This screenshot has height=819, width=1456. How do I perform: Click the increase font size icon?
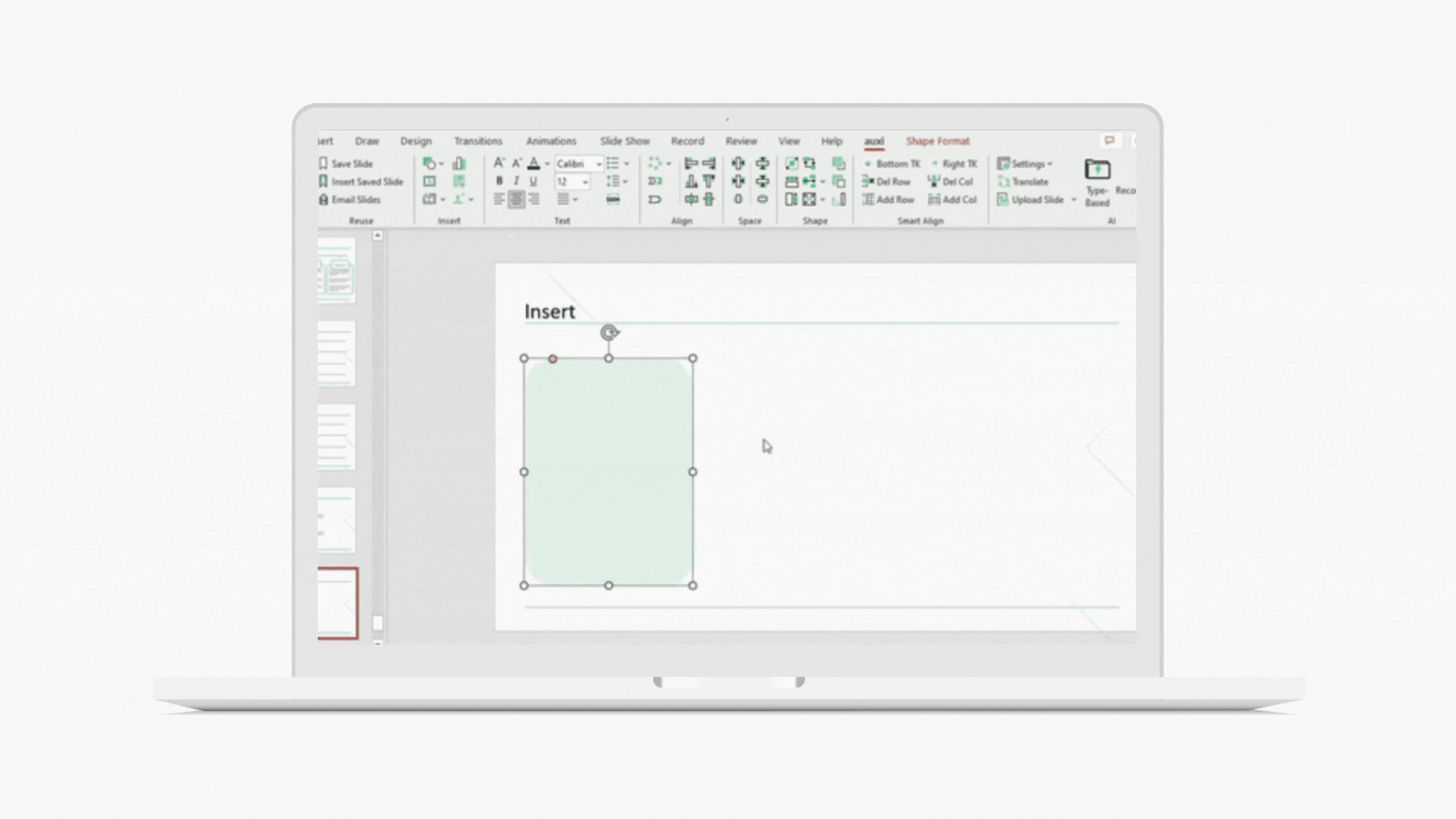[498, 163]
